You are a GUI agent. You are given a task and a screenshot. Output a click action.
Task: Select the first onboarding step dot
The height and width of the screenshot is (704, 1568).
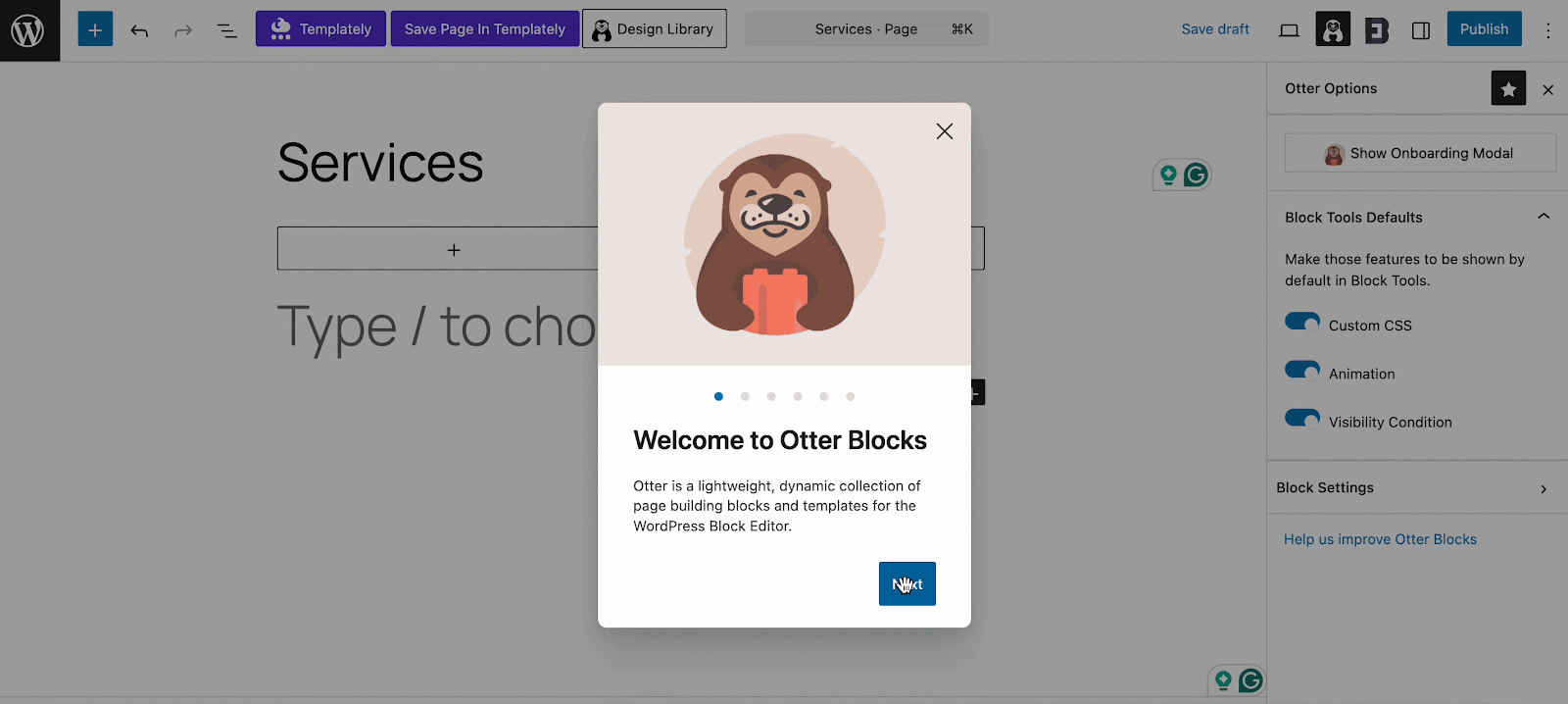tap(718, 396)
